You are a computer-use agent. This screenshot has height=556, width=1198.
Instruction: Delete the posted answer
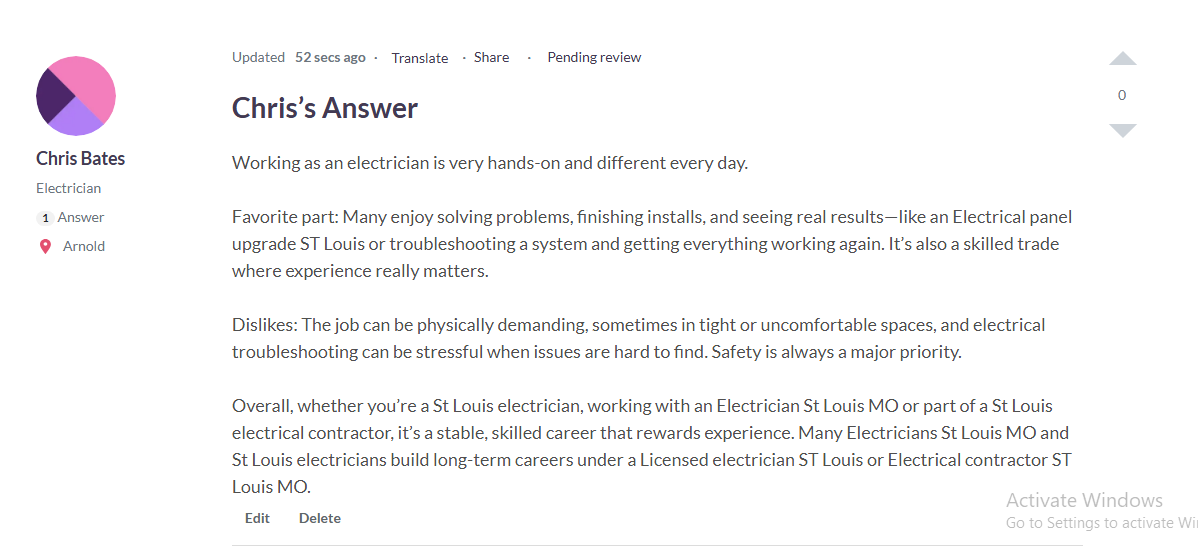click(x=319, y=519)
